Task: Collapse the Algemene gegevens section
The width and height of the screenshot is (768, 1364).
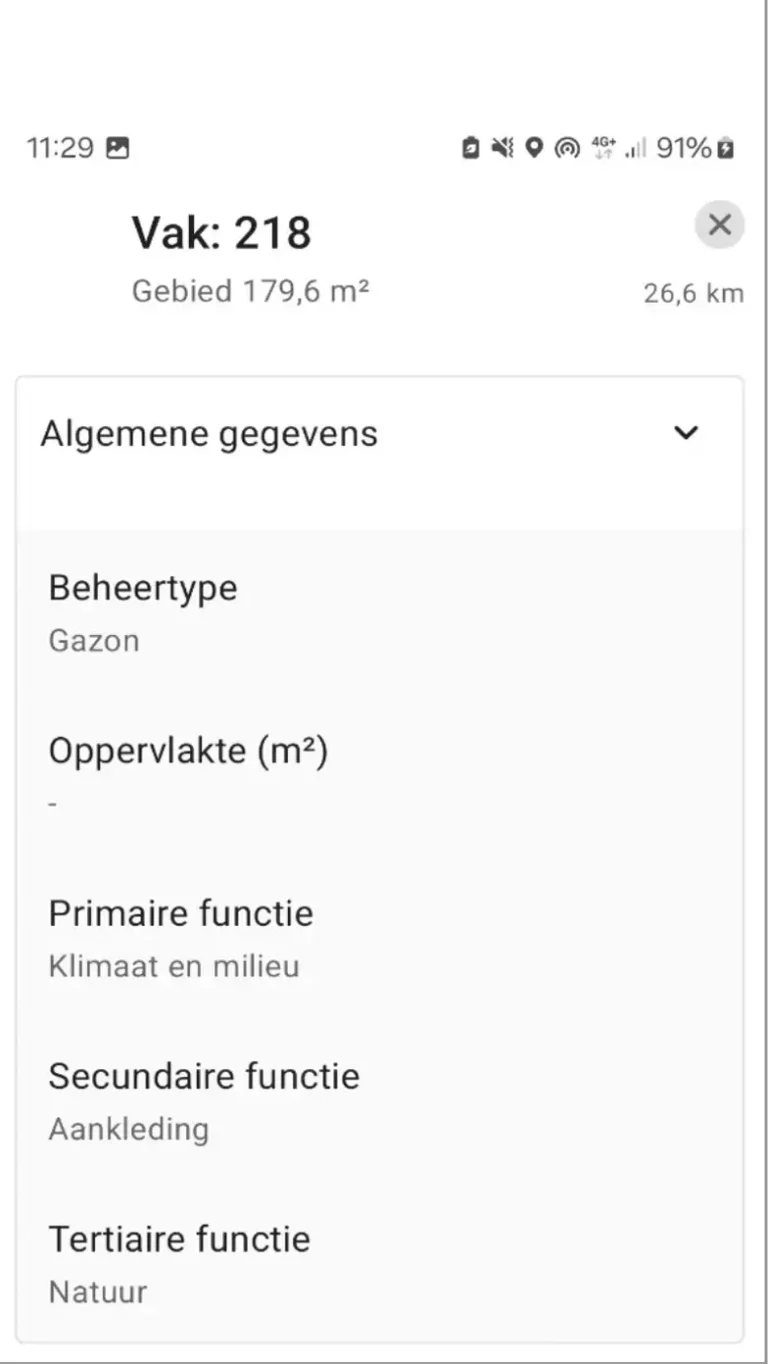Action: tap(685, 433)
